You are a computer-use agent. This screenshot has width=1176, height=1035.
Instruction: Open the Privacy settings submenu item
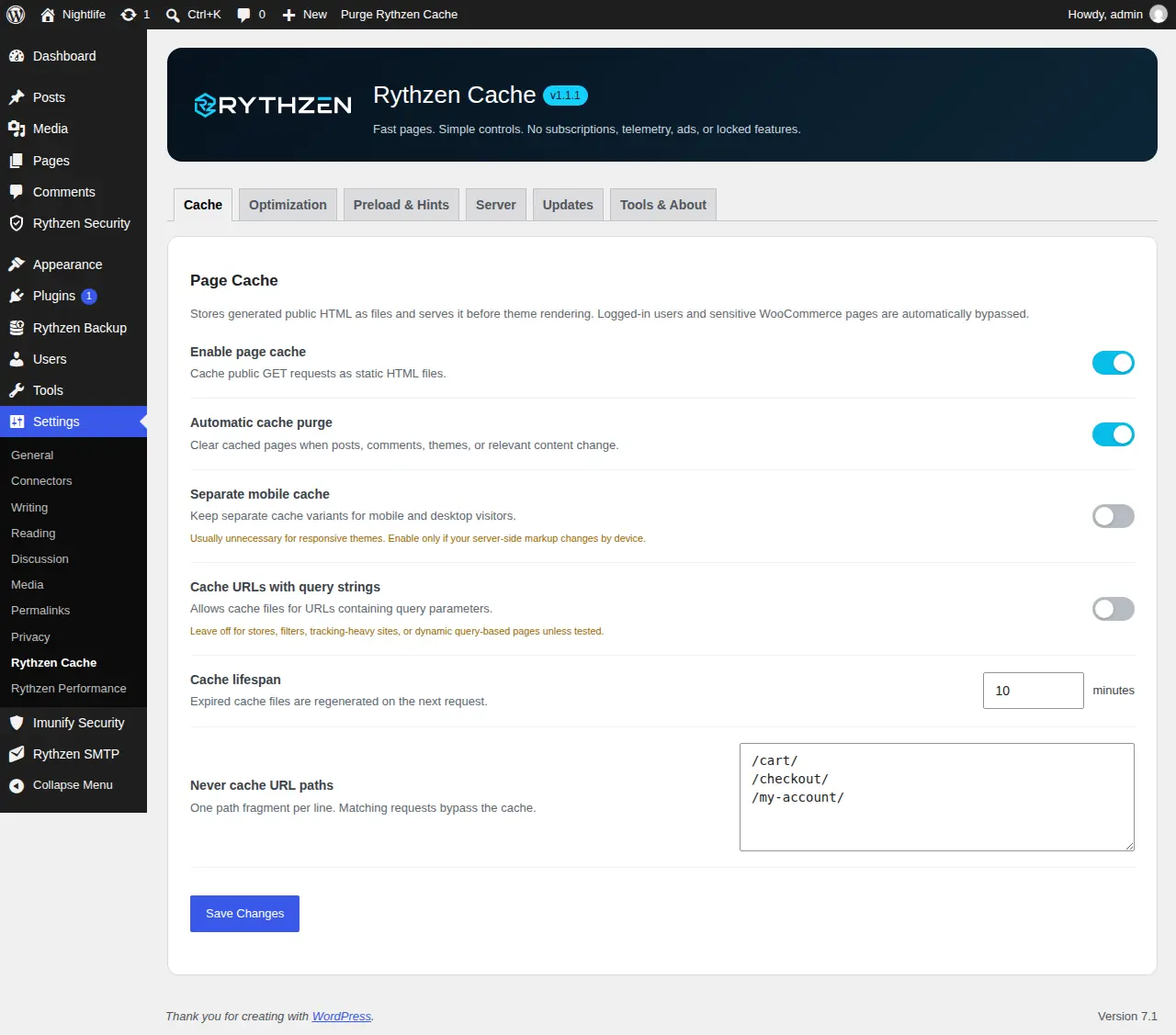[30, 636]
